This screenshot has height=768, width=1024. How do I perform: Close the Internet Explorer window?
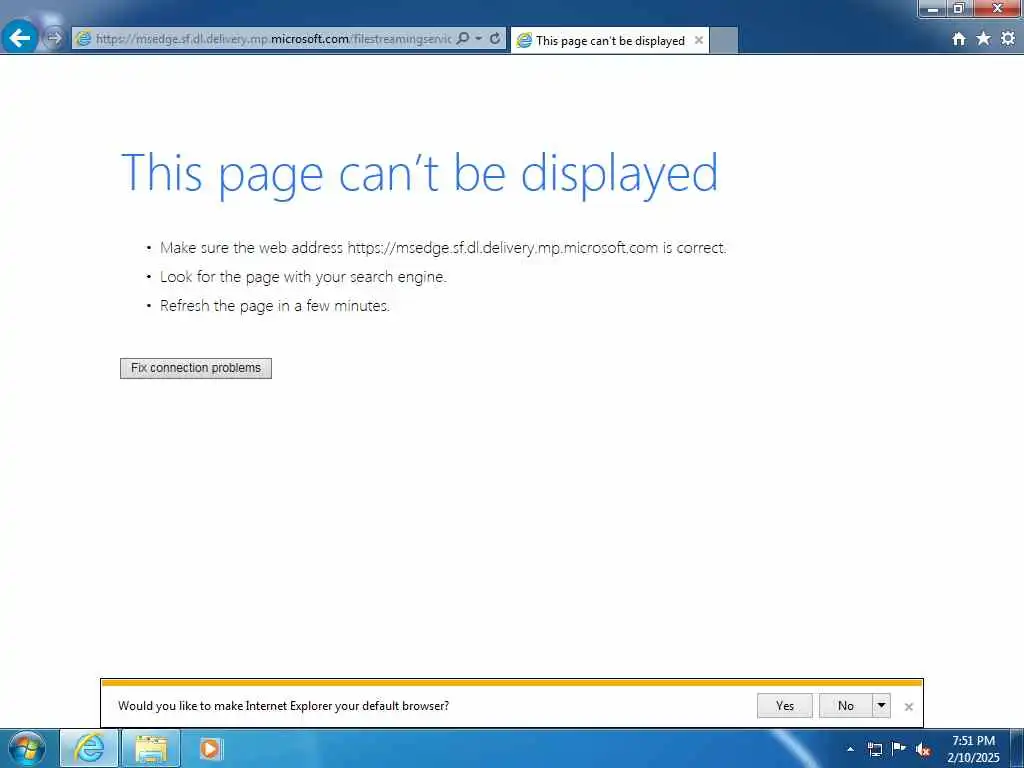point(997,8)
